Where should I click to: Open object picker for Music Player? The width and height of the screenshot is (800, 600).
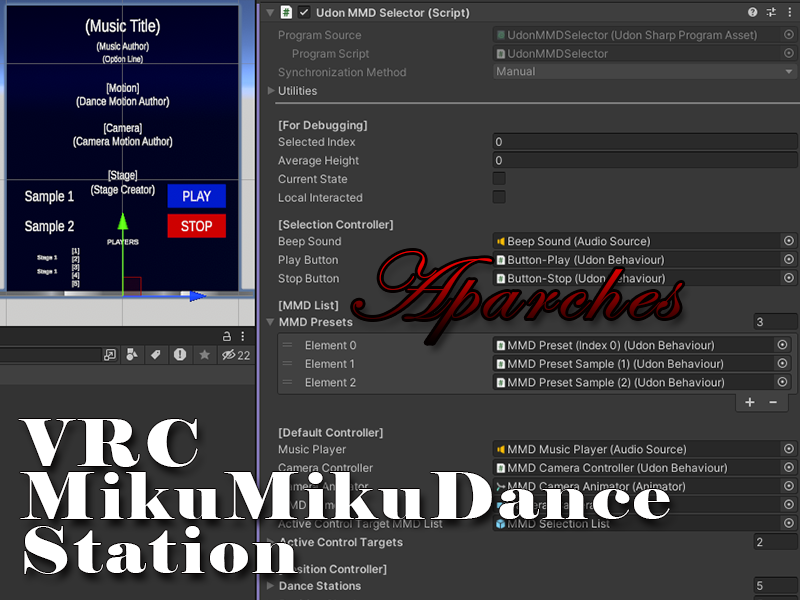coord(789,449)
